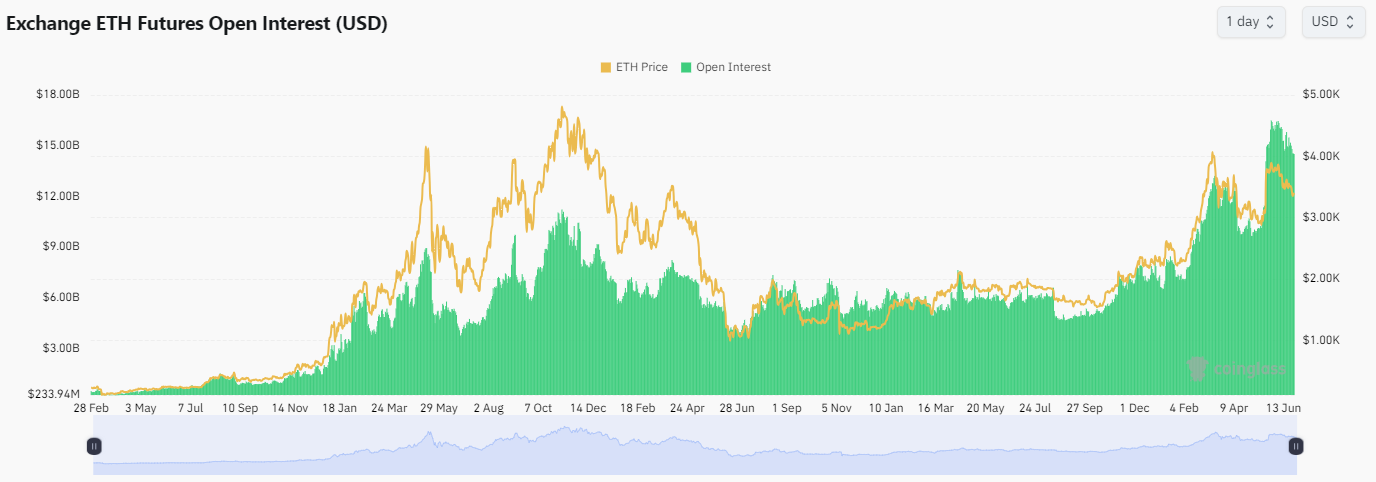The width and height of the screenshot is (1376, 482).
Task: Click the $233.94M baseline axis label
Action: 53,394
